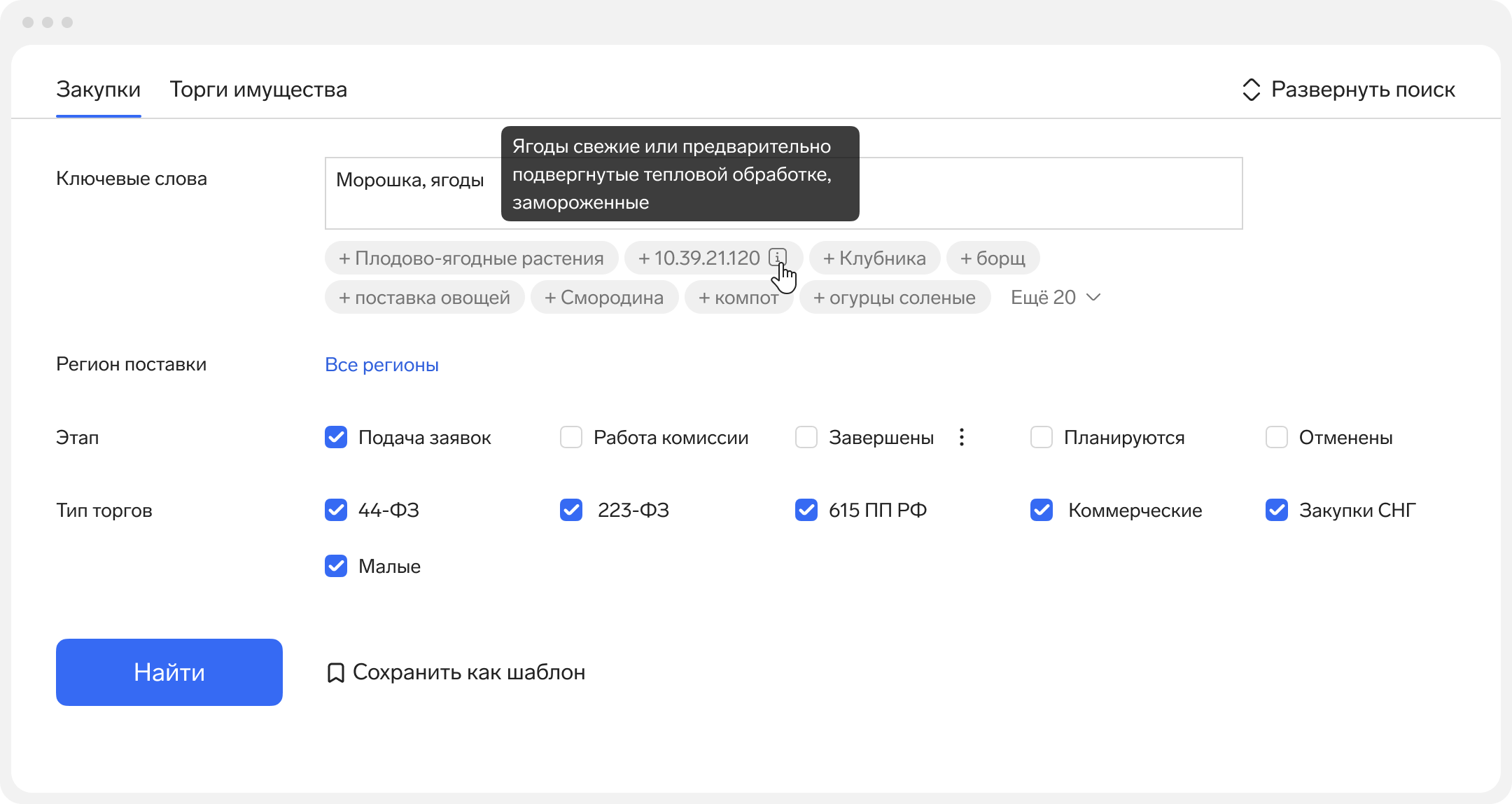
Task: Add the Клубника keyword suggestion
Action: 874,258
